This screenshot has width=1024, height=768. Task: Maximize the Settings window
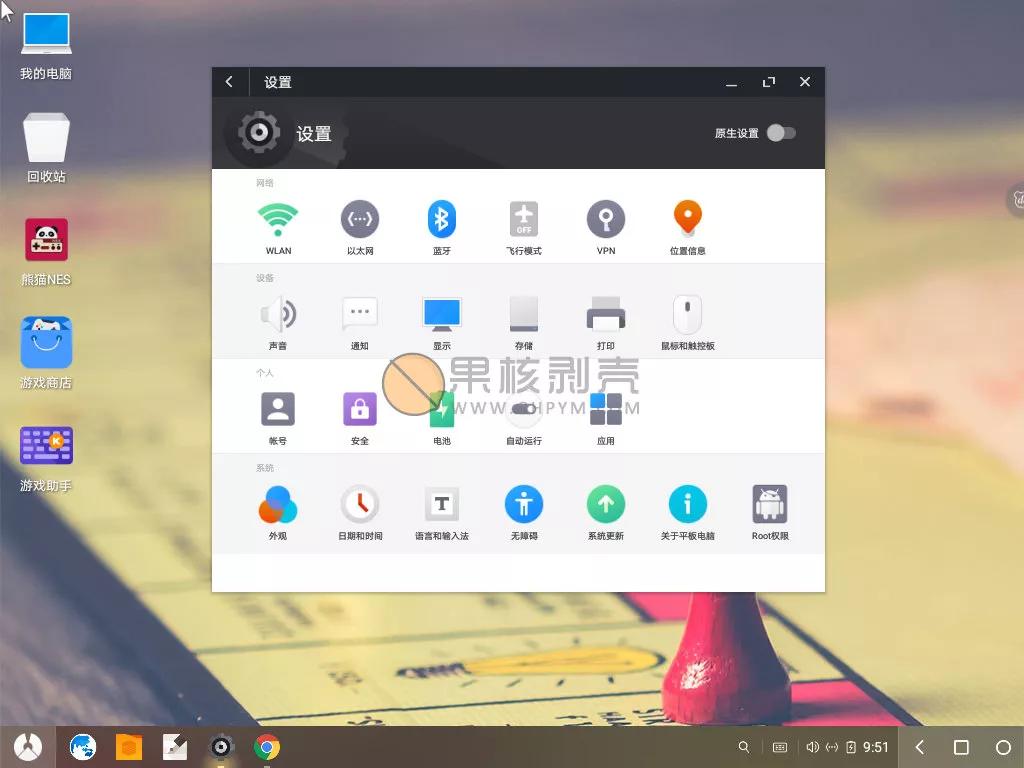coord(769,82)
